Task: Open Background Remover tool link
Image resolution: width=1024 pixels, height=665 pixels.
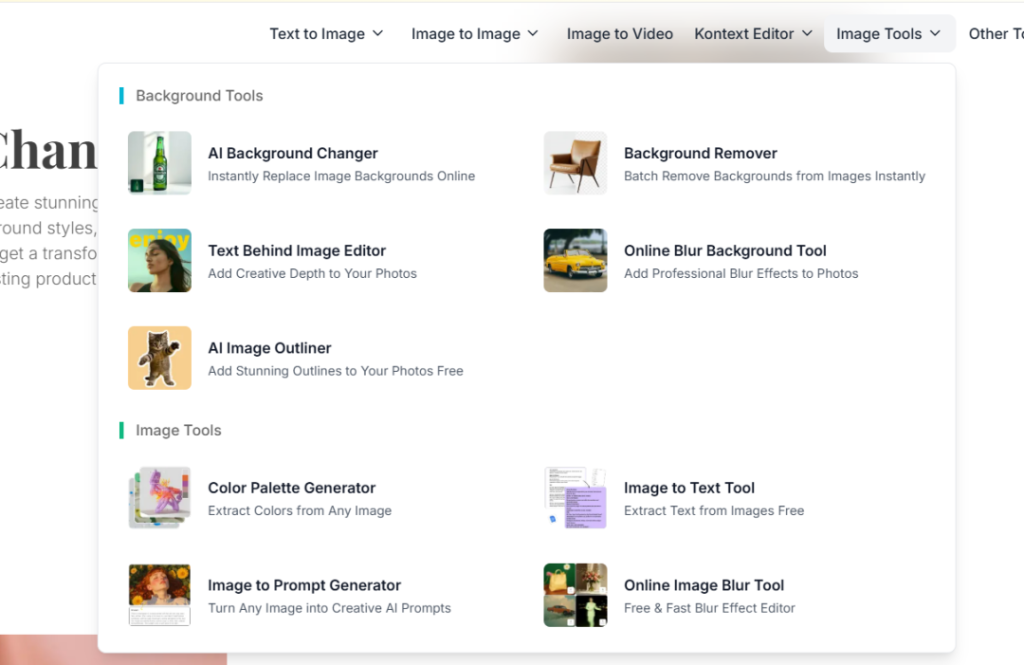Action: pyautogui.click(x=700, y=153)
